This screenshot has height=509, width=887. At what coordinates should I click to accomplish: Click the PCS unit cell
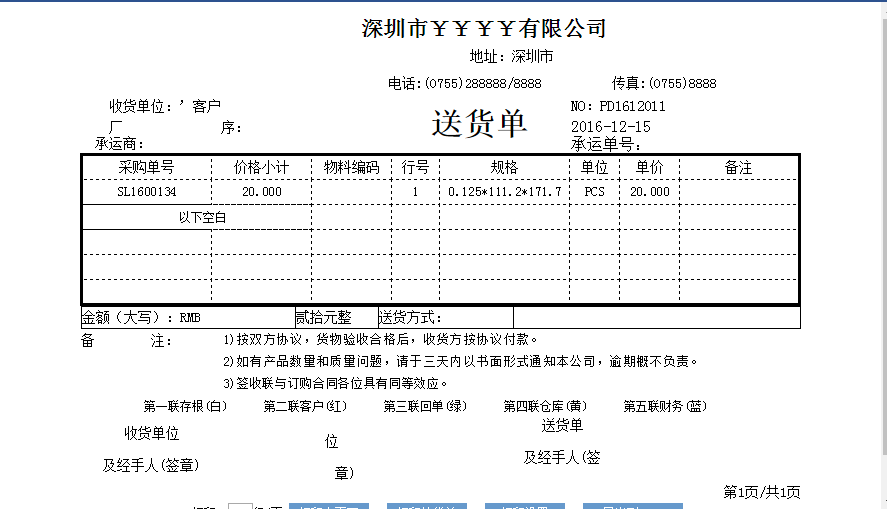594,192
